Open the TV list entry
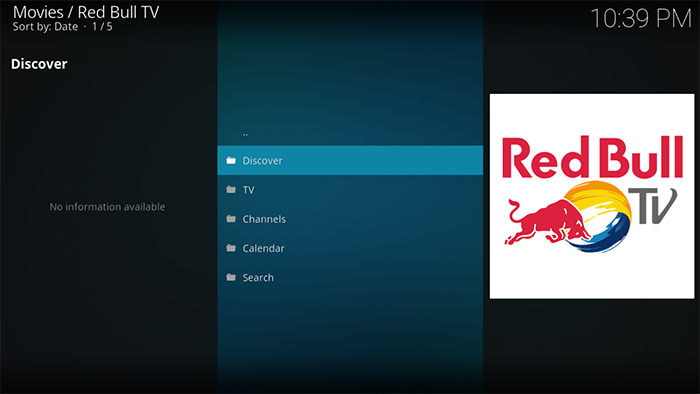The image size is (700, 394). click(350, 190)
